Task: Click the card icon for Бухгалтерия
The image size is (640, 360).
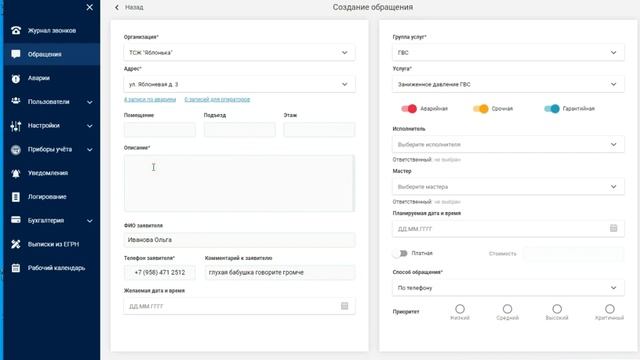Action: coord(16,220)
